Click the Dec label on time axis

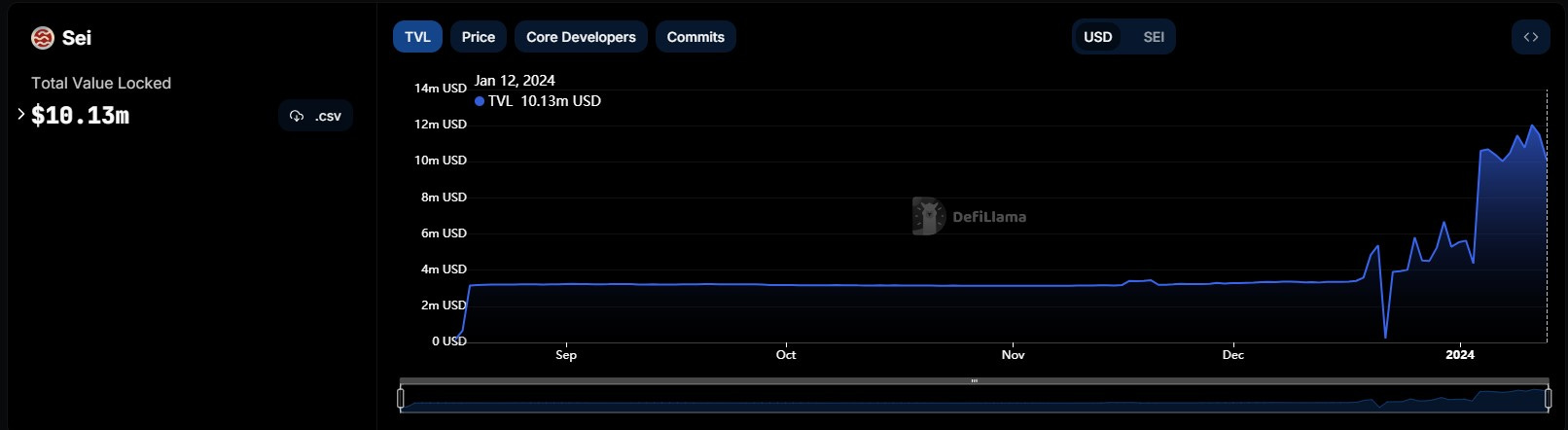pyautogui.click(x=1232, y=355)
